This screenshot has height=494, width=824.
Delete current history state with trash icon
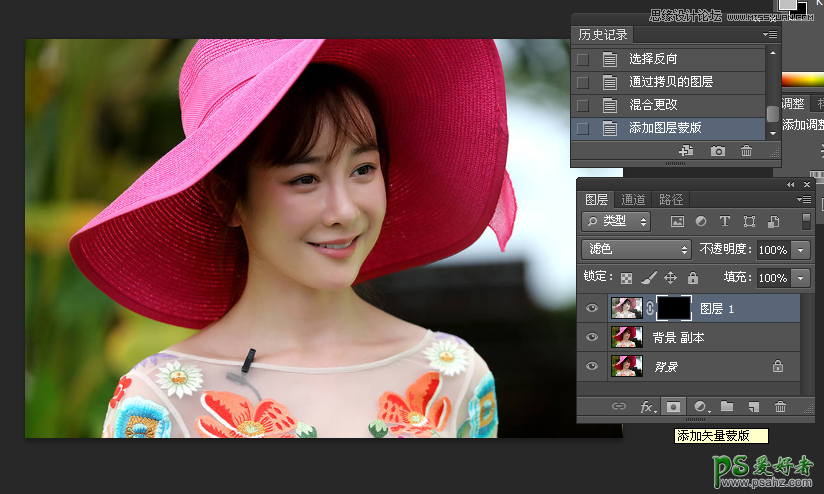[x=746, y=151]
